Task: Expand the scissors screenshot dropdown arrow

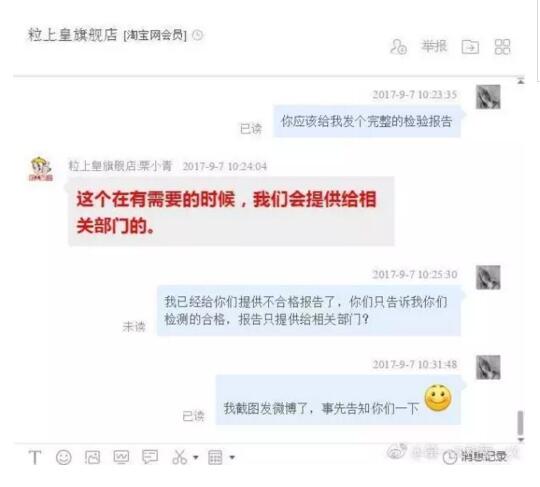Action: click(x=196, y=457)
